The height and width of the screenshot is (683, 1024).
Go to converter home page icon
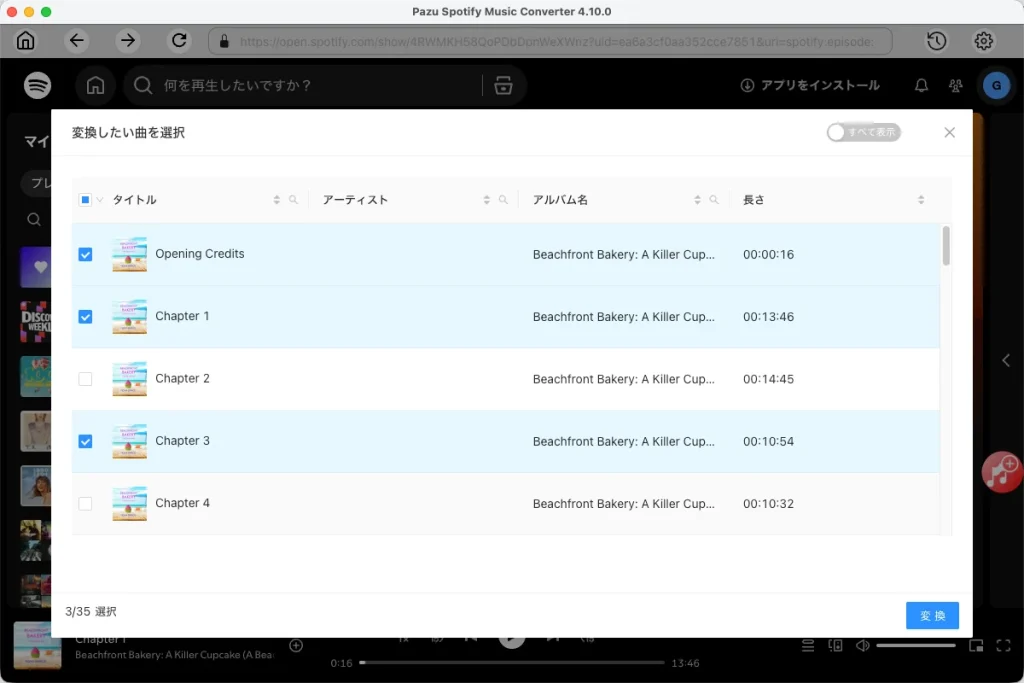click(x=25, y=40)
